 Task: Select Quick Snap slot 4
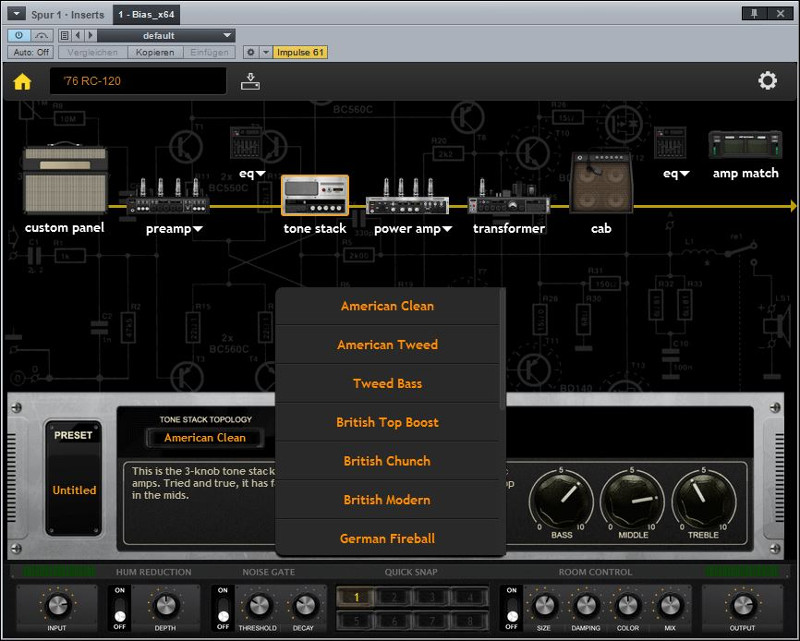pyautogui.click(x=469, y=597)
